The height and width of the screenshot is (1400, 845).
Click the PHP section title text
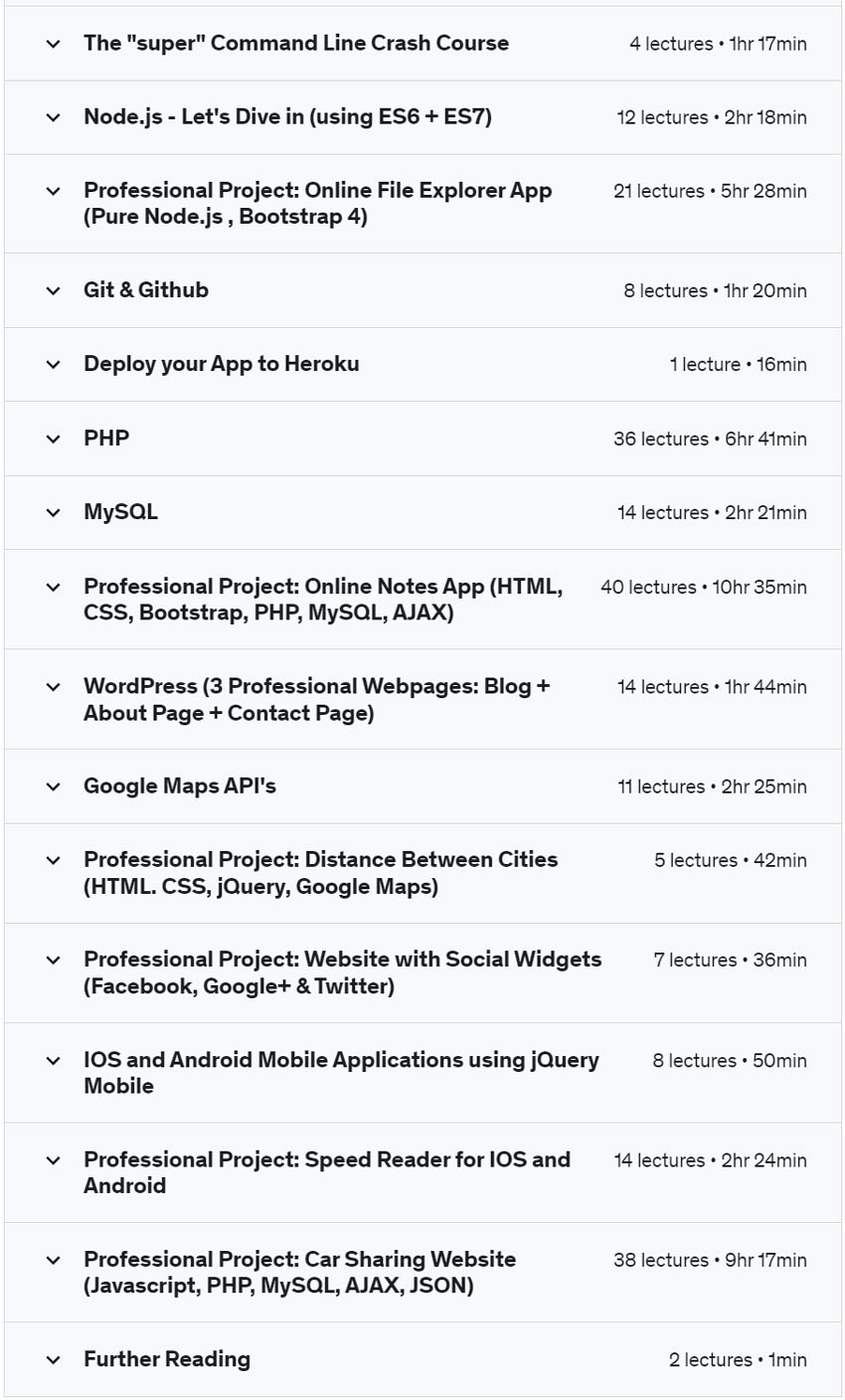pos(106,437)
